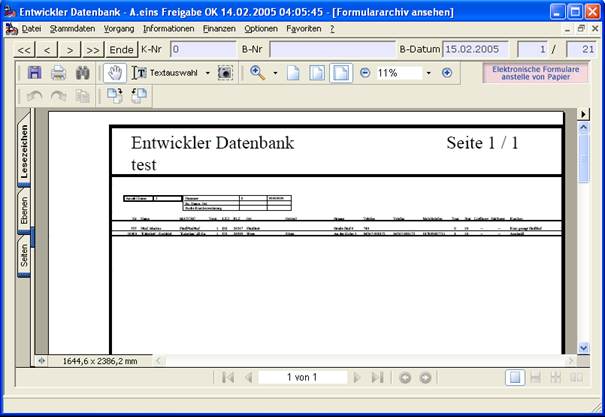The height and width of the screenshot is (417, 605).
Task: Click the zoom in plus button
Action: pyautogui.click(x=447, y=73)
